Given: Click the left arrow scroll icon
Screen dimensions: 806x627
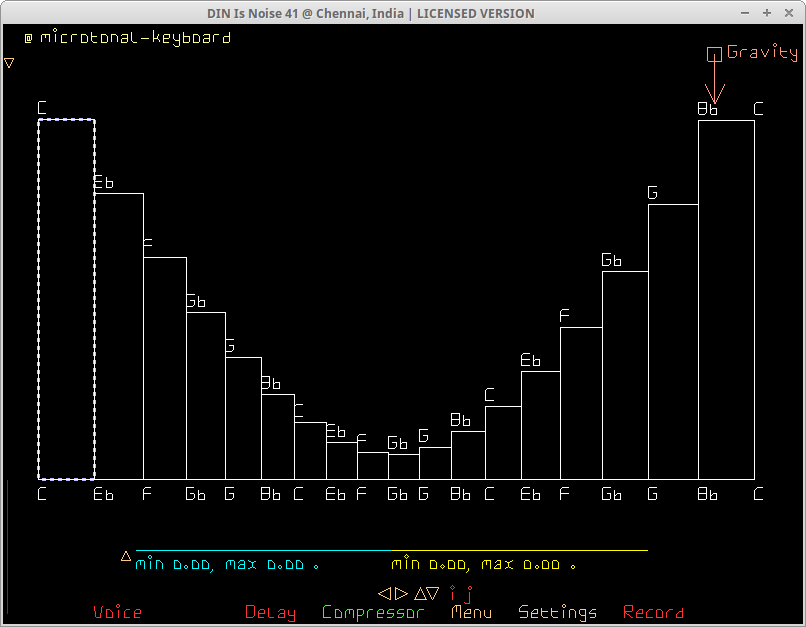Looking at the screenshot, I should click(384, 593).
